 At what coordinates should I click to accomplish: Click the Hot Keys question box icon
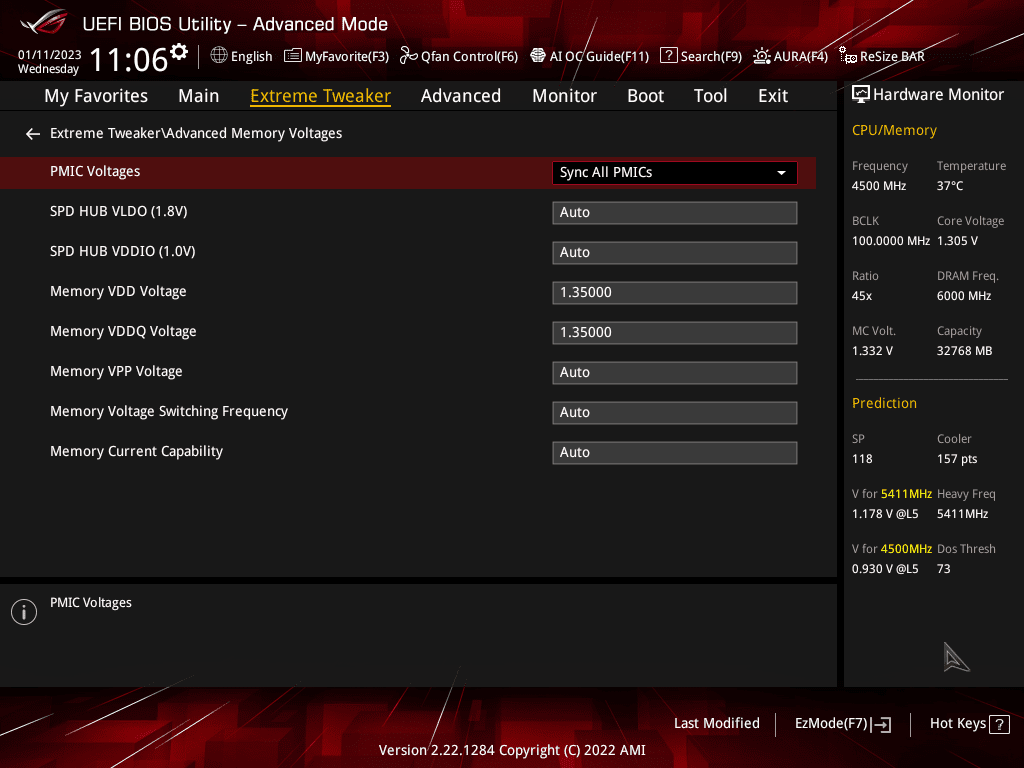point(999,724)
